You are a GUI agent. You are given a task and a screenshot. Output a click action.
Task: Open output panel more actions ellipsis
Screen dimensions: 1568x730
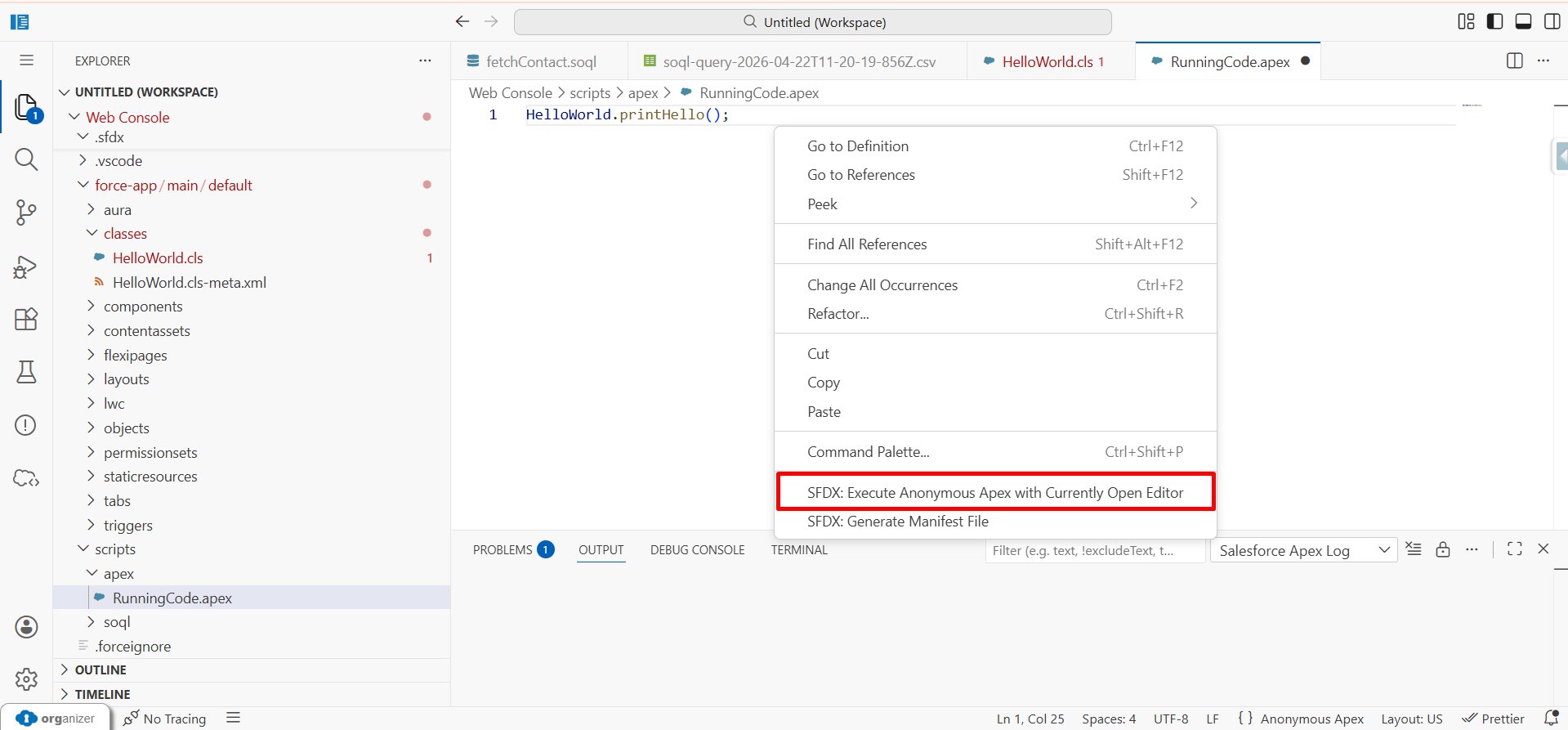1472,549
